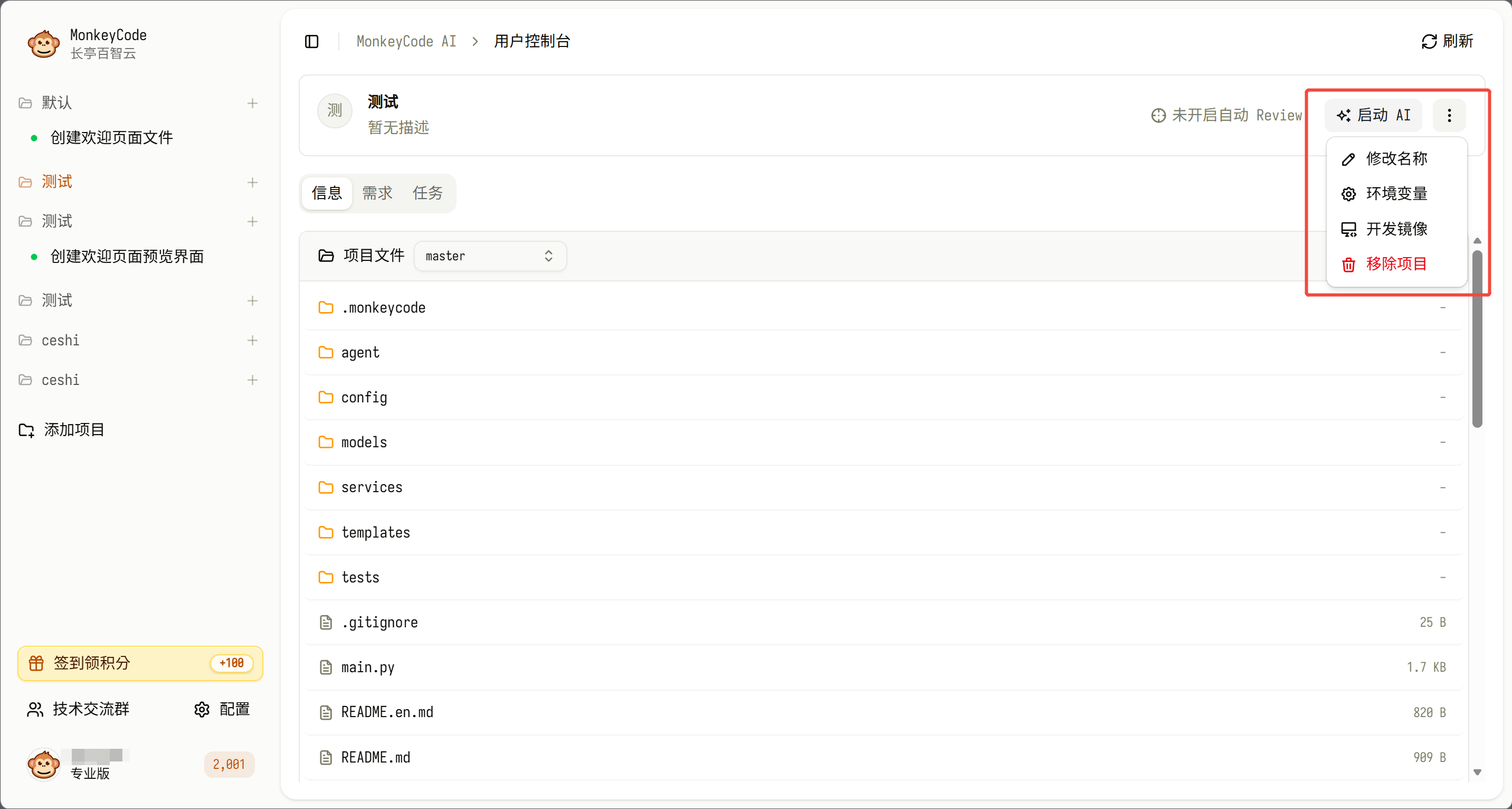
Task: Select 环境变量 menu entry
Action: pos(1396,194)
